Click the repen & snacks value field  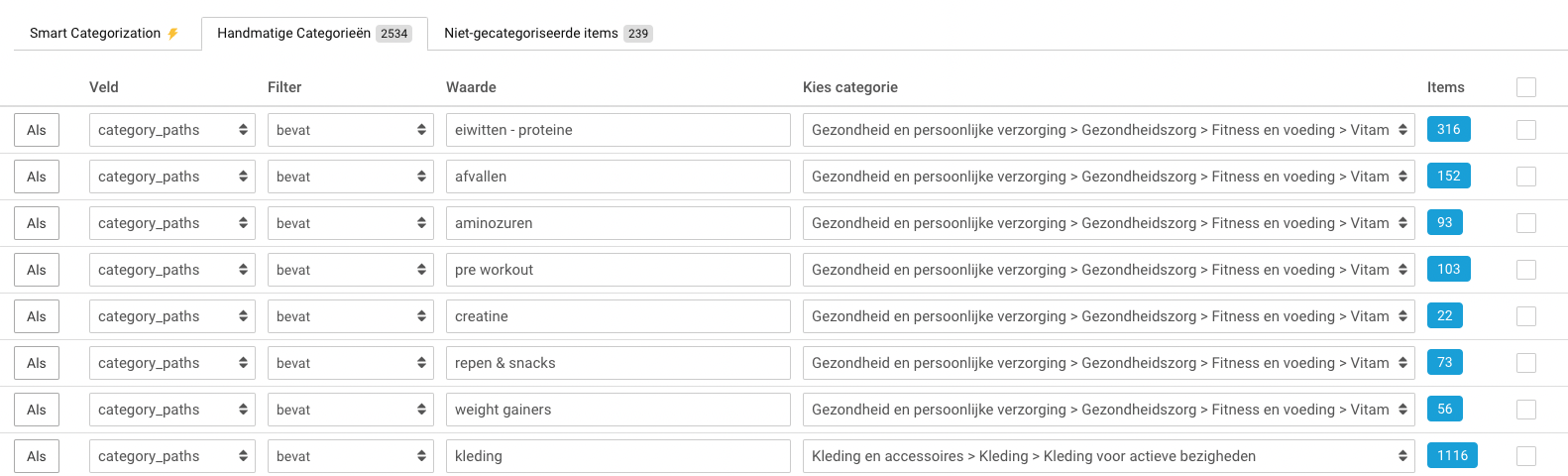pyautogui.click(x=618, y=363)
